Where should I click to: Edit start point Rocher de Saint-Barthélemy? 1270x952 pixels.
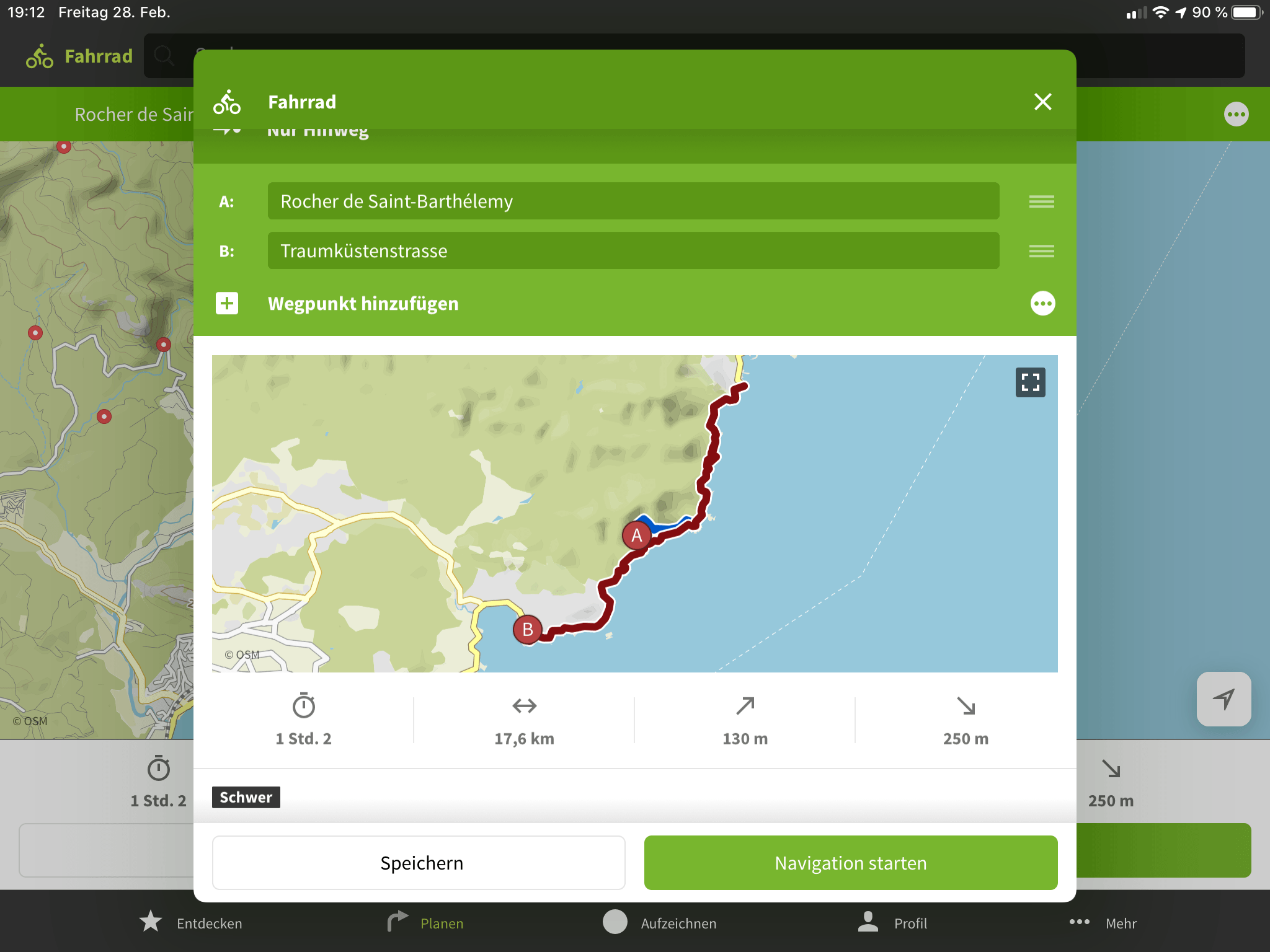coord(633,201)
